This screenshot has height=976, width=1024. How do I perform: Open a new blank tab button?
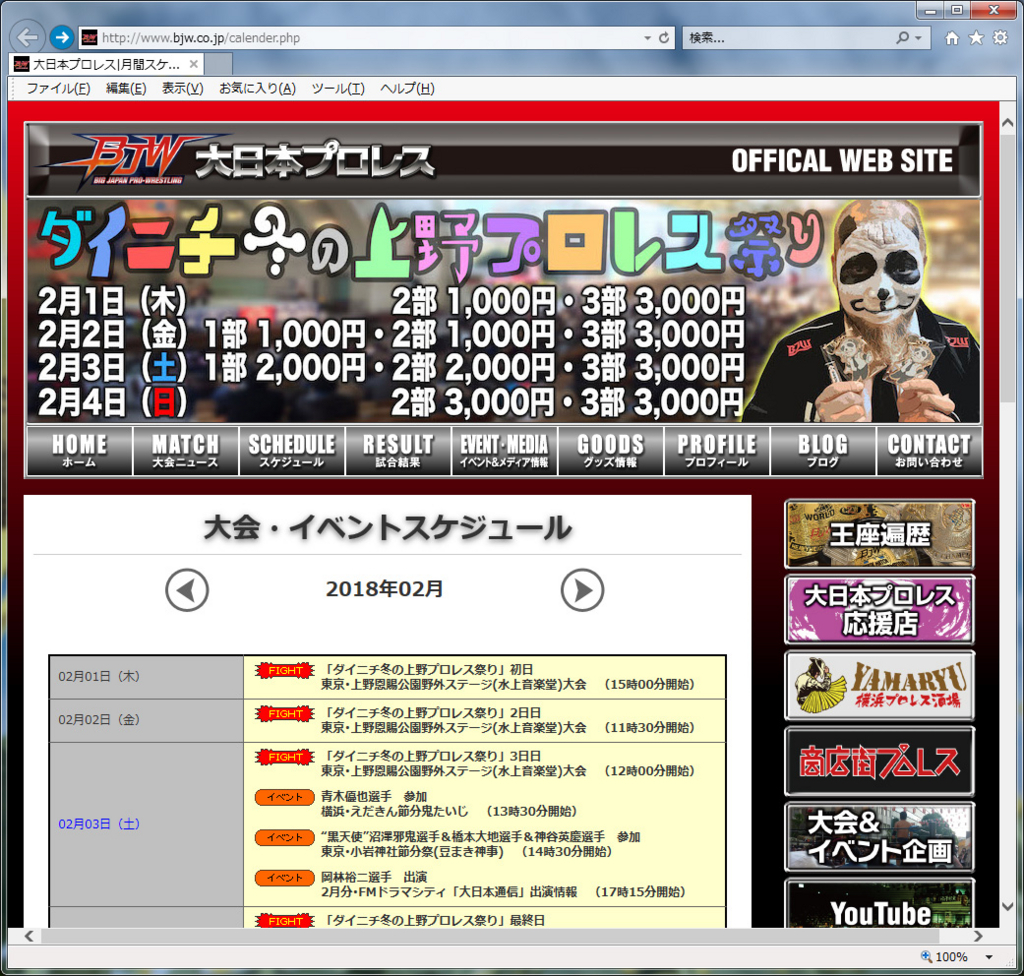[219, 64]
